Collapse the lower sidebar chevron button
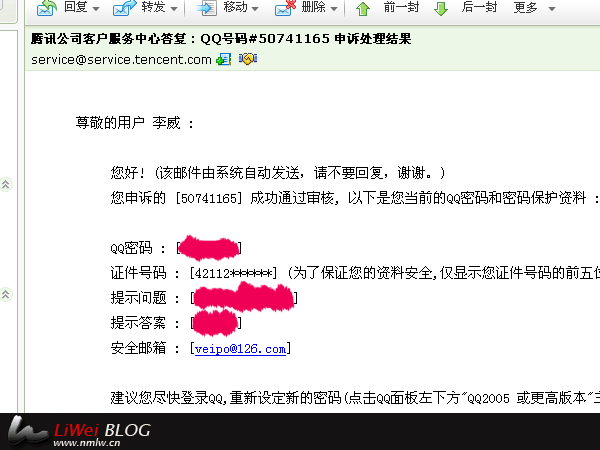 6,294
